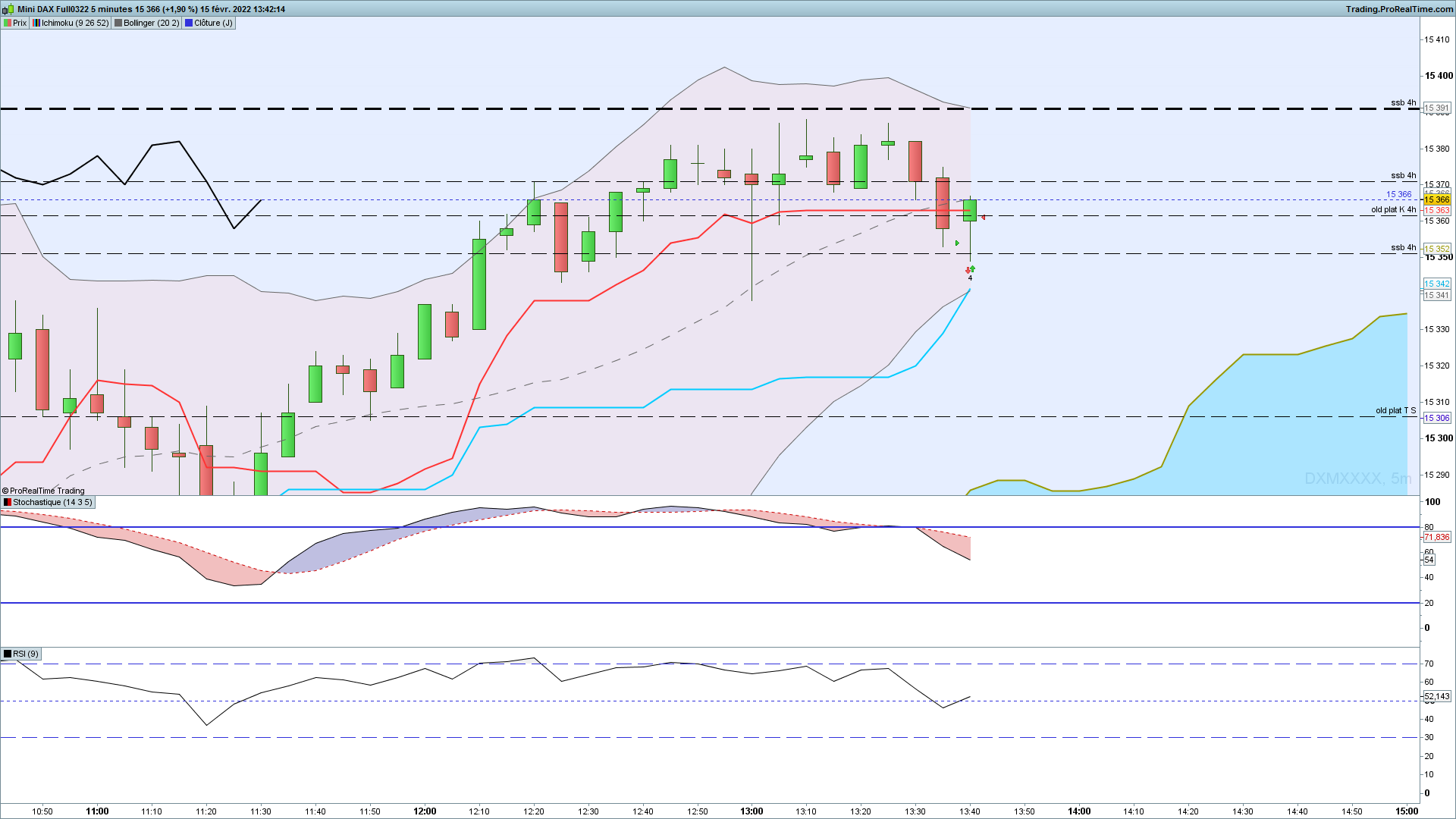The height and width of the screenshot is (819, 1456).
Task: Open the Stochastique (14 3 5) label
Action: click(52, 502)
